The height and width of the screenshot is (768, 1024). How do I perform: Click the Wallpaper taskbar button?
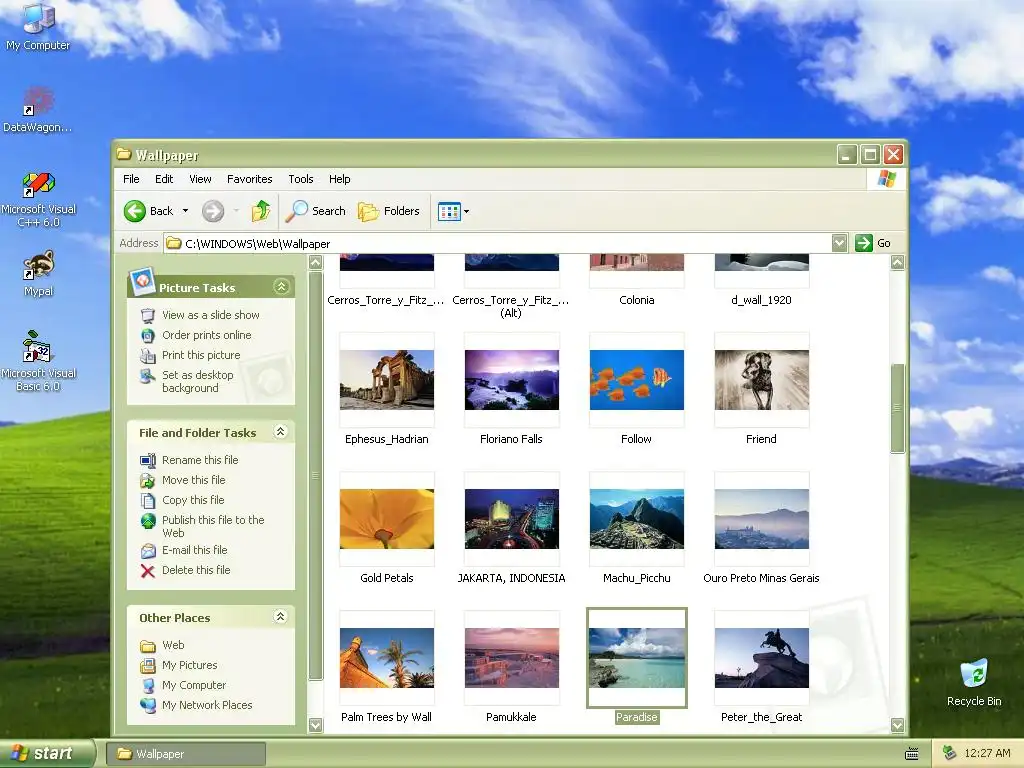[186, 754]
